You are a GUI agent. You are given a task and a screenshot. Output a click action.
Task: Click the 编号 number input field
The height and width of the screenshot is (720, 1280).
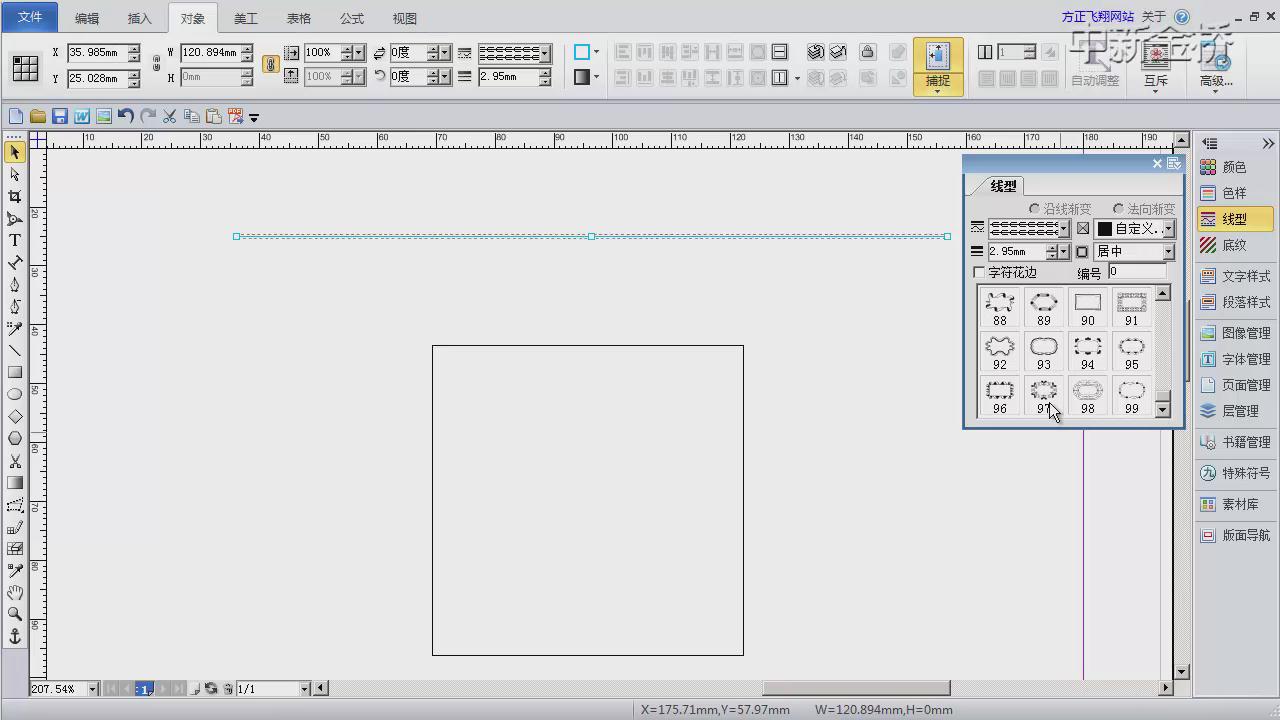pyautogui.click(x=1137, y=272)
